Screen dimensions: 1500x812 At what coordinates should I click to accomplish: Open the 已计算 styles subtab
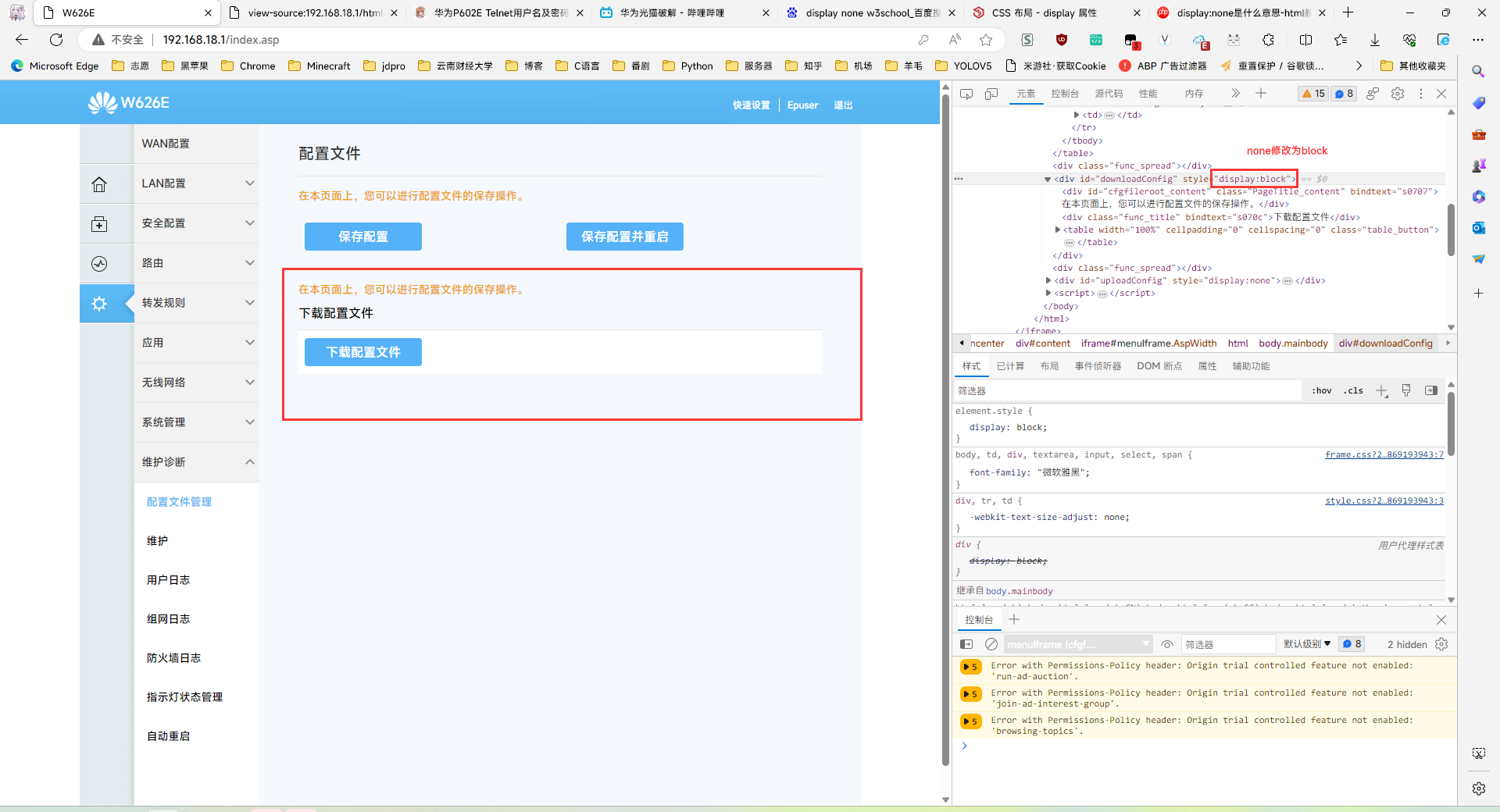(1010, 366)
